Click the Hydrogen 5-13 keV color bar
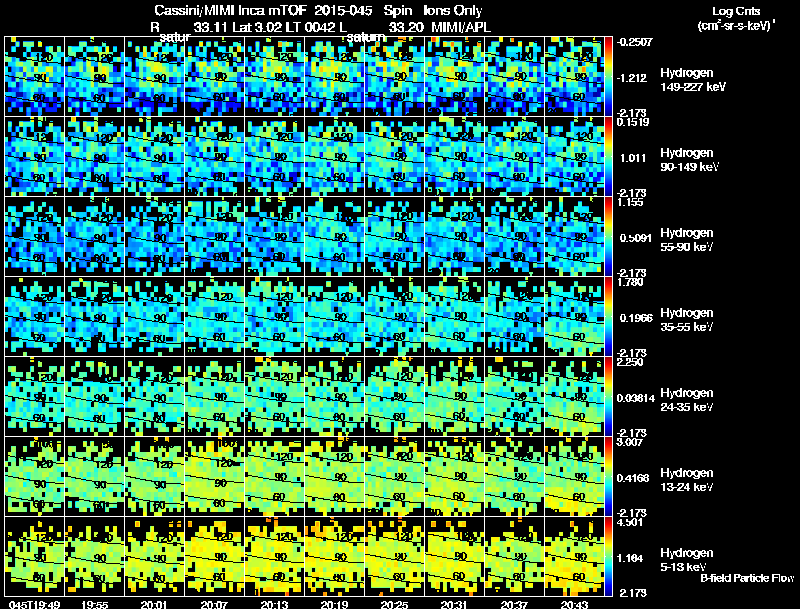This screenshot has height=609, width=800. click(x=608, y=557)
